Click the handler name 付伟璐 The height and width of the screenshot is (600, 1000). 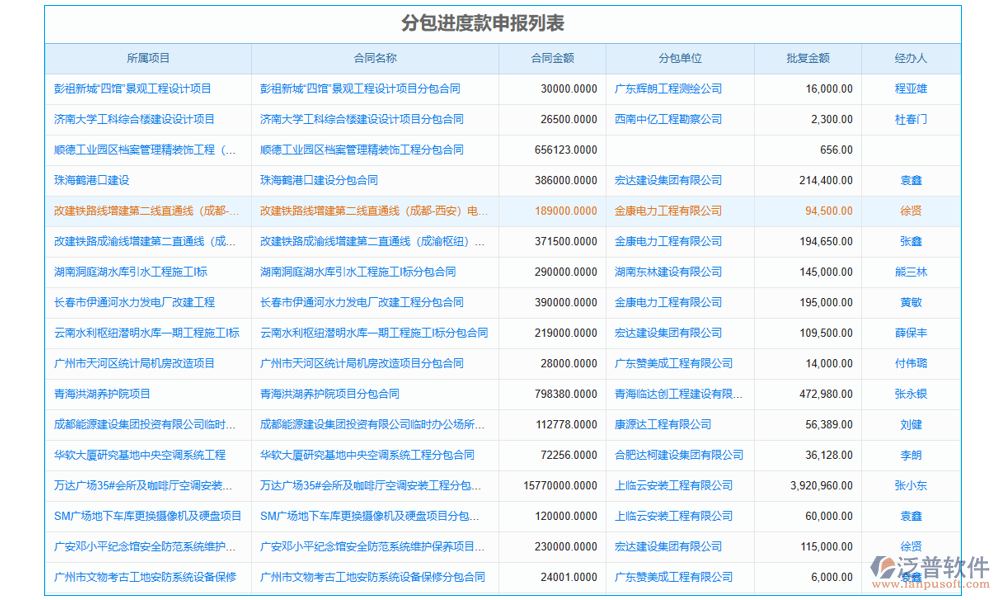tap(910, 364)
